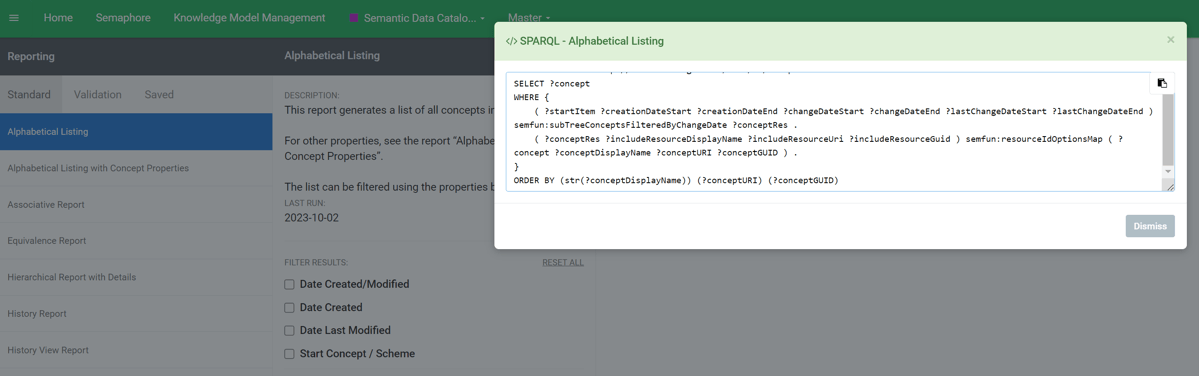Check the Date Created filter
This screenshot has width=1199, height=376.
(289, 307)
